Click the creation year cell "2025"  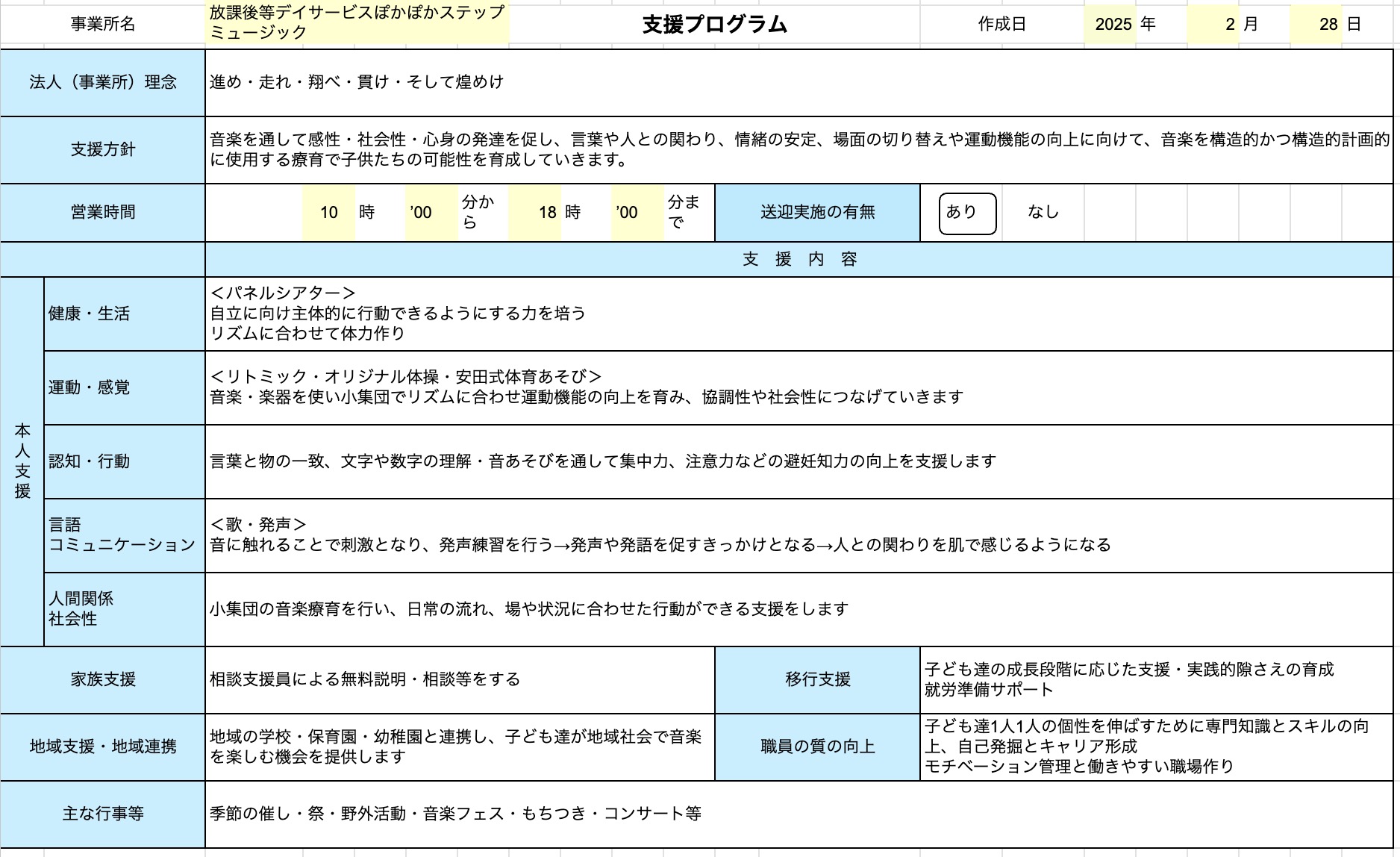tap(1113, 25)
